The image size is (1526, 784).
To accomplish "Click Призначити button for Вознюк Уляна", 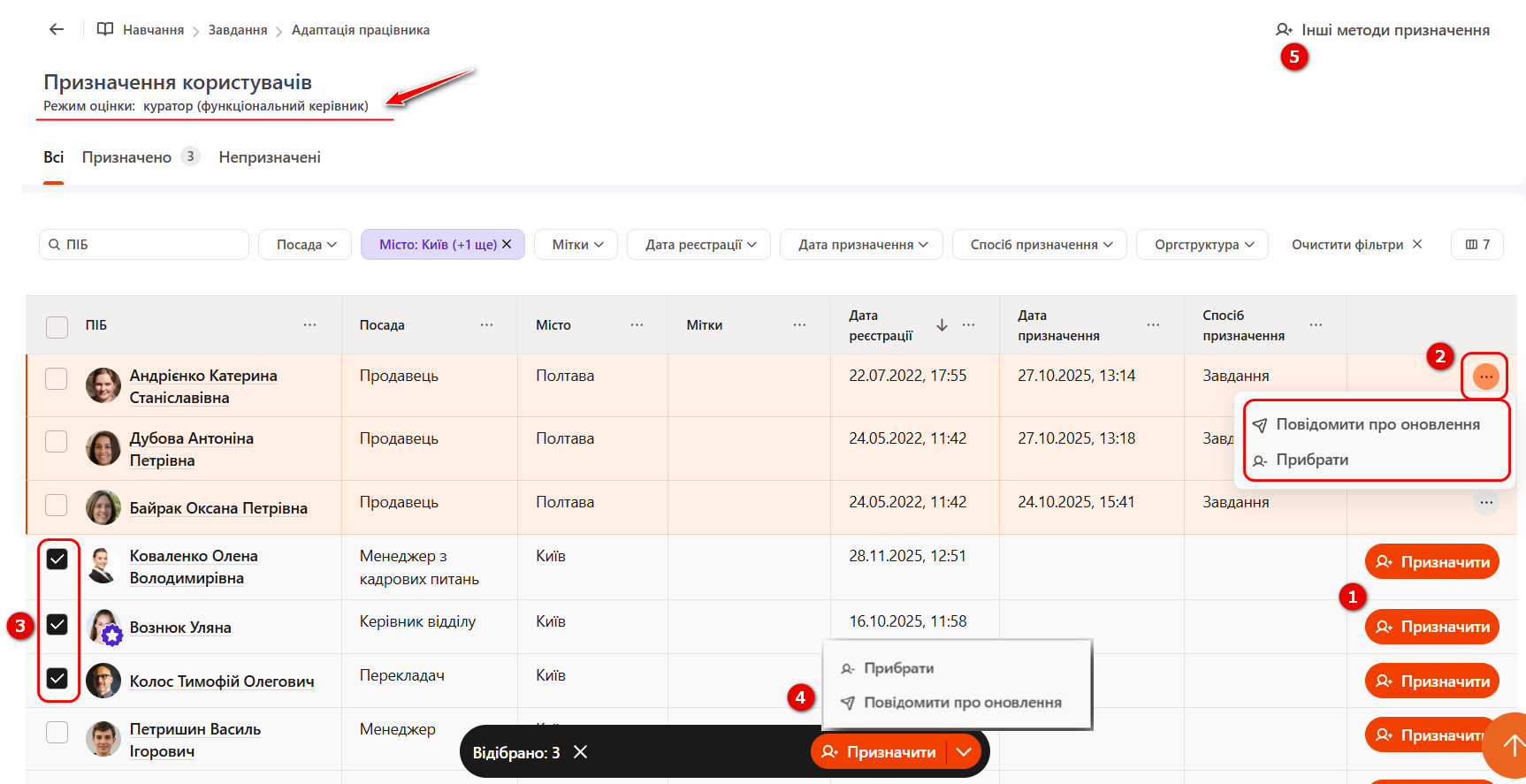I will click(1431, 628).
